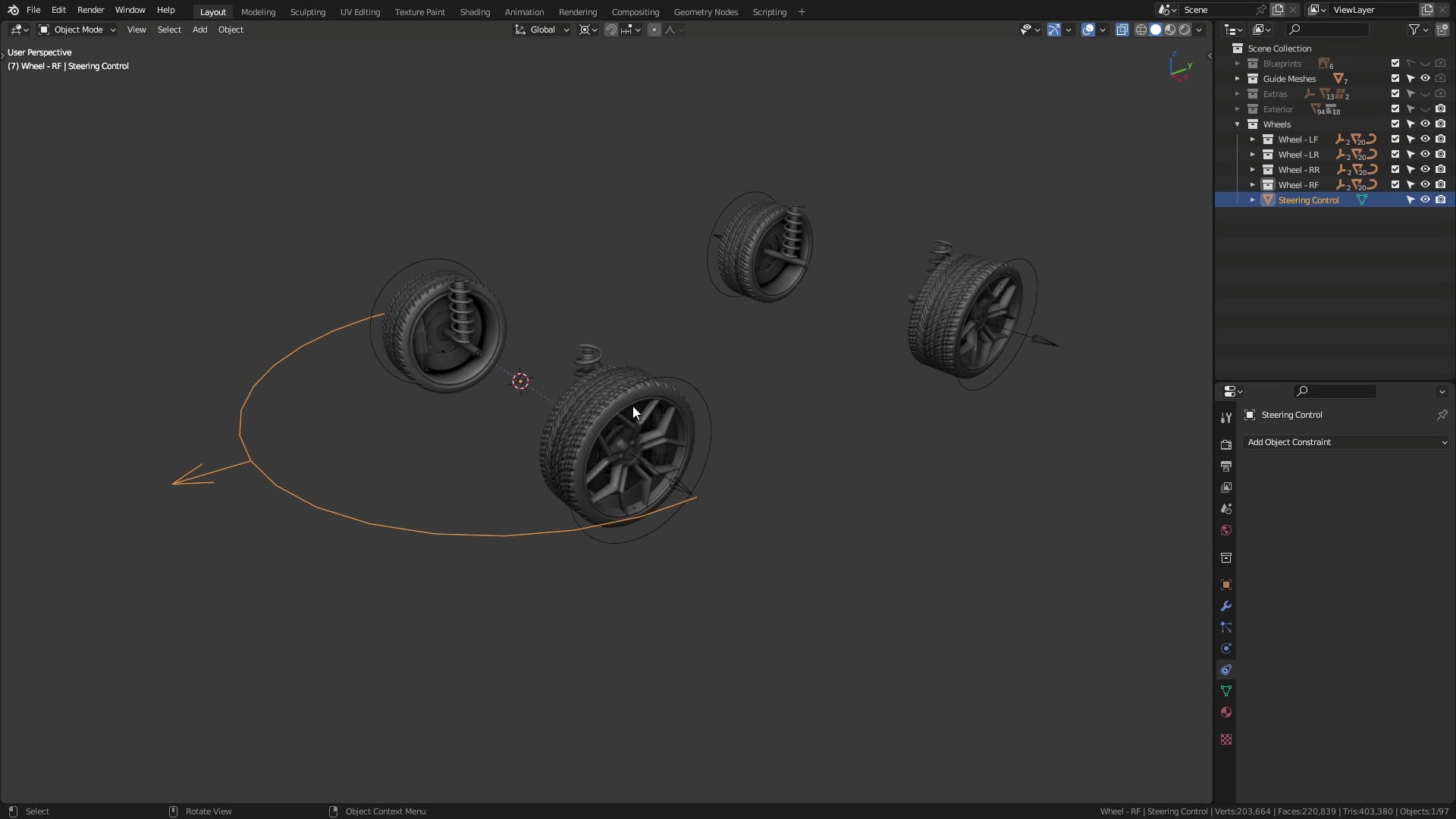
Task: Click the add workspace plus button
Action: (802, 12)
